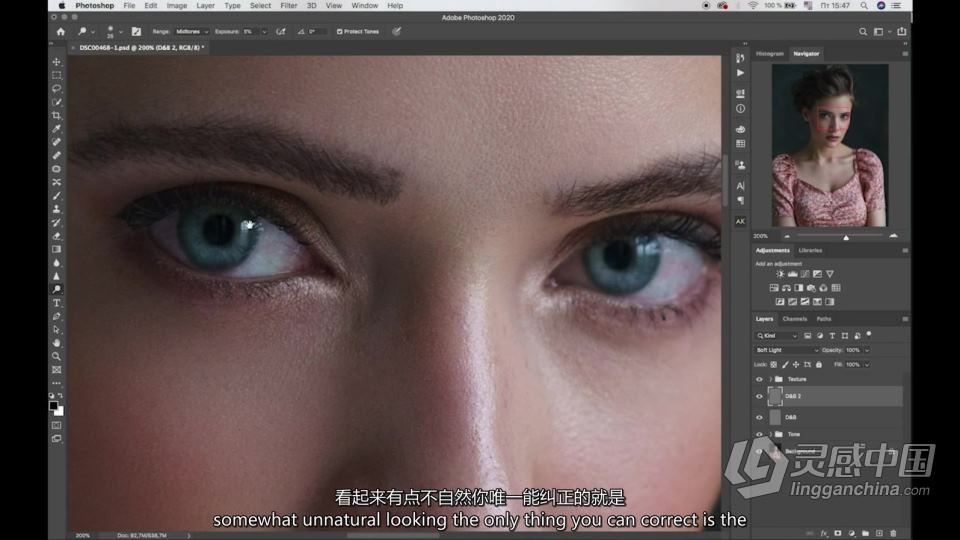This screenshot has height=540, width=960.
Task: Select the Horizontal Type tool
Action: [56, 303]
